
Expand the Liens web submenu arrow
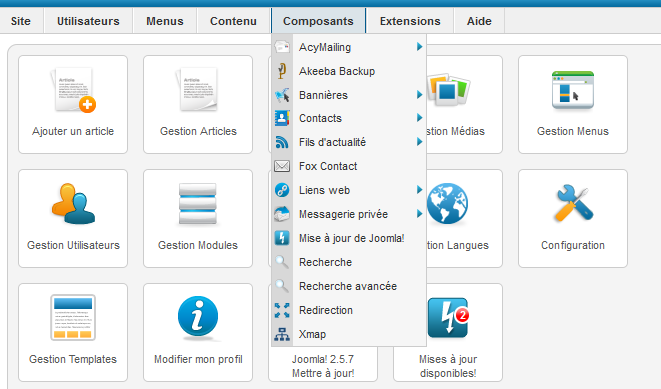coord(419,190)
